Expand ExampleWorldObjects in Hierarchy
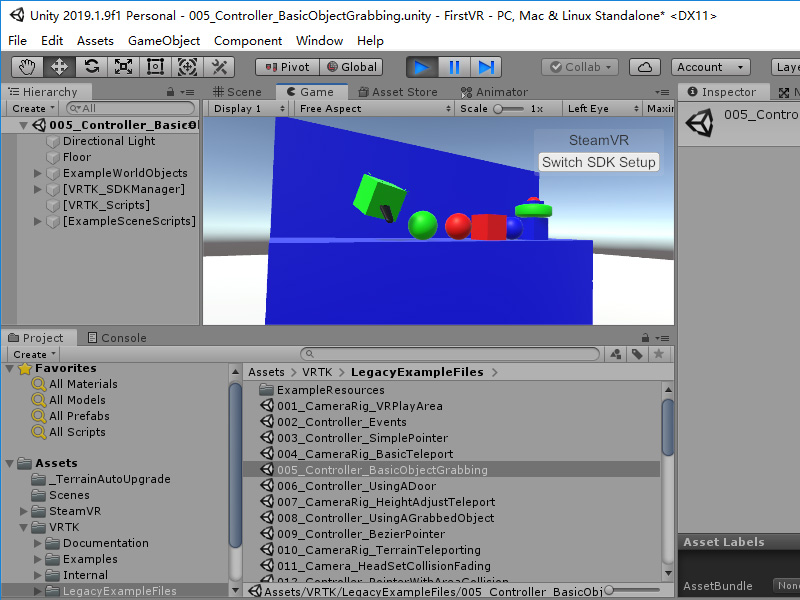The height and width of the screenshot is (600, 800). click(37, 173)
